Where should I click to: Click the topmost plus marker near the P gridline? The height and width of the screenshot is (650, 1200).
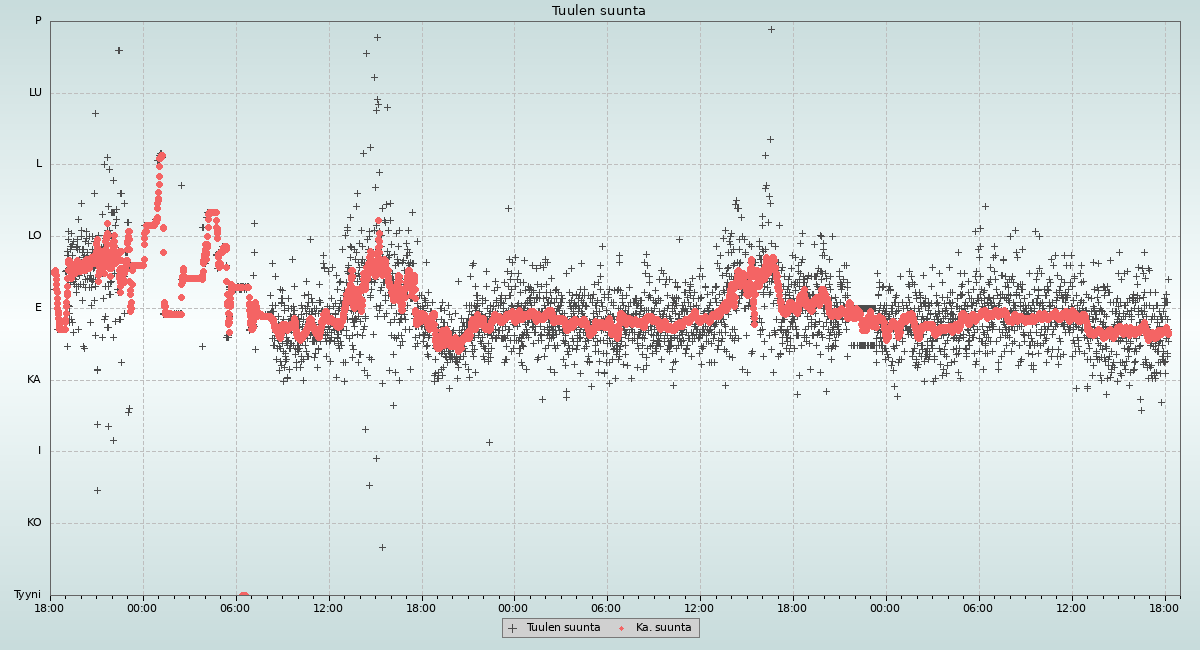click(x=771, y=29)
